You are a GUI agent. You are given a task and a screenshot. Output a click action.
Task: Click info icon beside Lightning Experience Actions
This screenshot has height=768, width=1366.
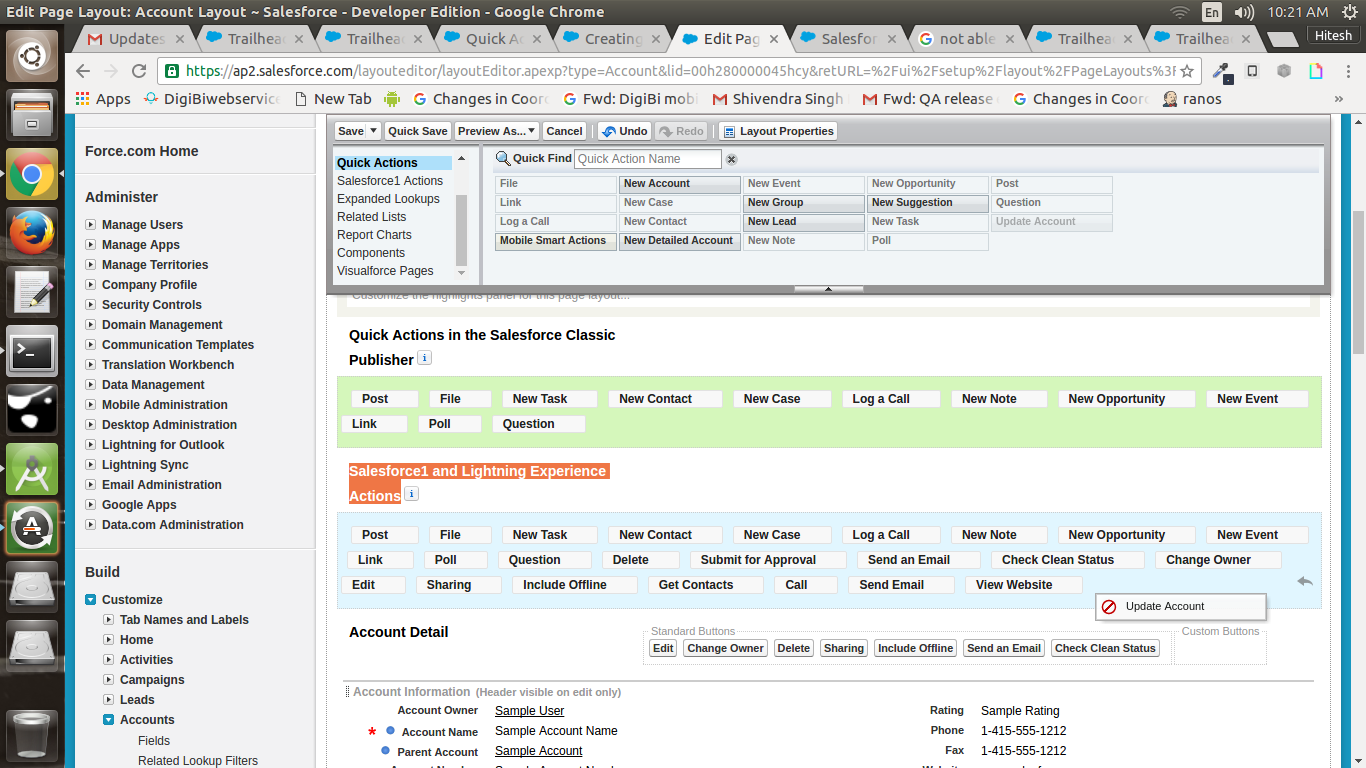click(411, 494)
